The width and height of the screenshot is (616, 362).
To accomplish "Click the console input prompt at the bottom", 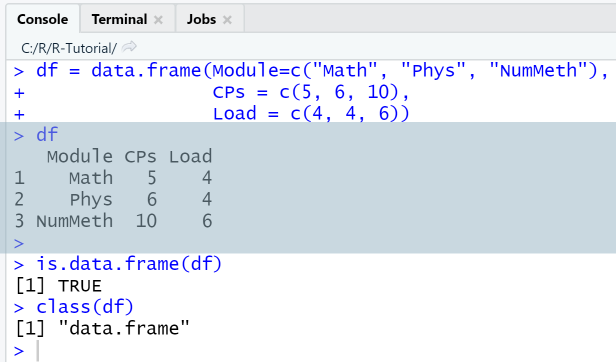I will pos(38,351).
